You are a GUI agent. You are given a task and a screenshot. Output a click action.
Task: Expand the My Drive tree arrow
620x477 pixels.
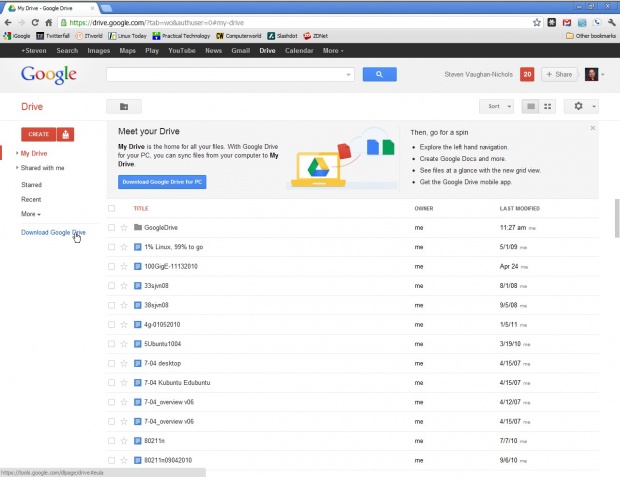17,153
